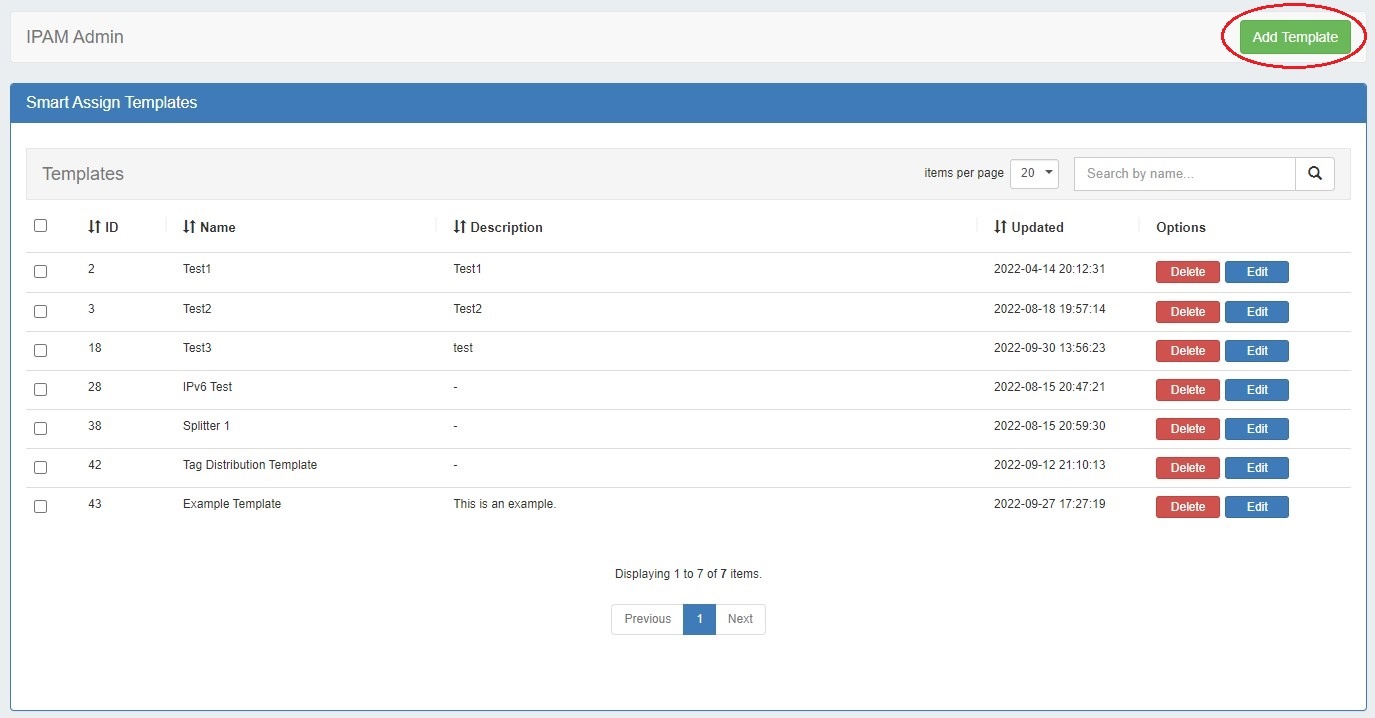
Task: Sort by Description column sort icon
Action: pyautogui.click(x=459, y=227)
